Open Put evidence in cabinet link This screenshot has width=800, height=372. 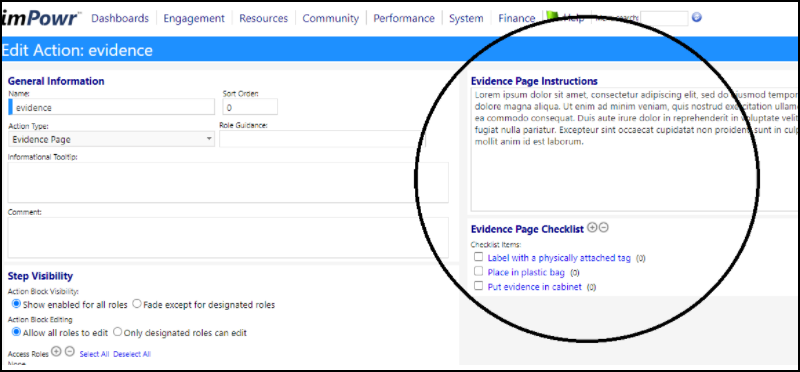pyautogui.click(x=535, y=287)
